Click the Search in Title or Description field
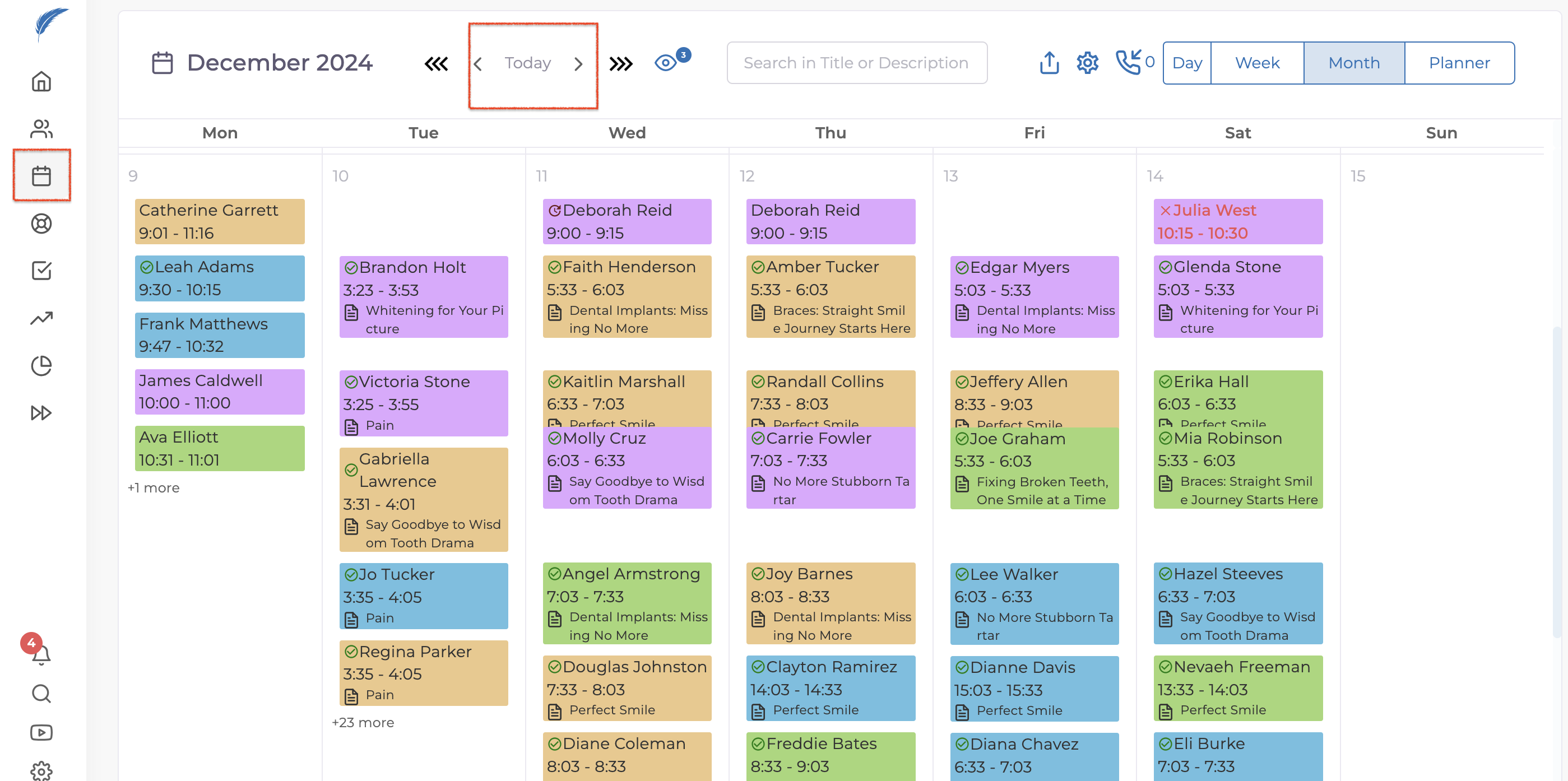This screenshot has height=781, width=1568. 856,63
